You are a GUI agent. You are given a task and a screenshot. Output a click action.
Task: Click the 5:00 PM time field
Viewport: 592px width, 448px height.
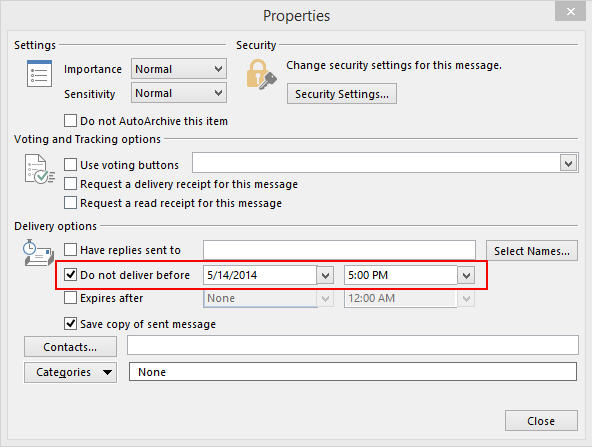click(401, 275)
